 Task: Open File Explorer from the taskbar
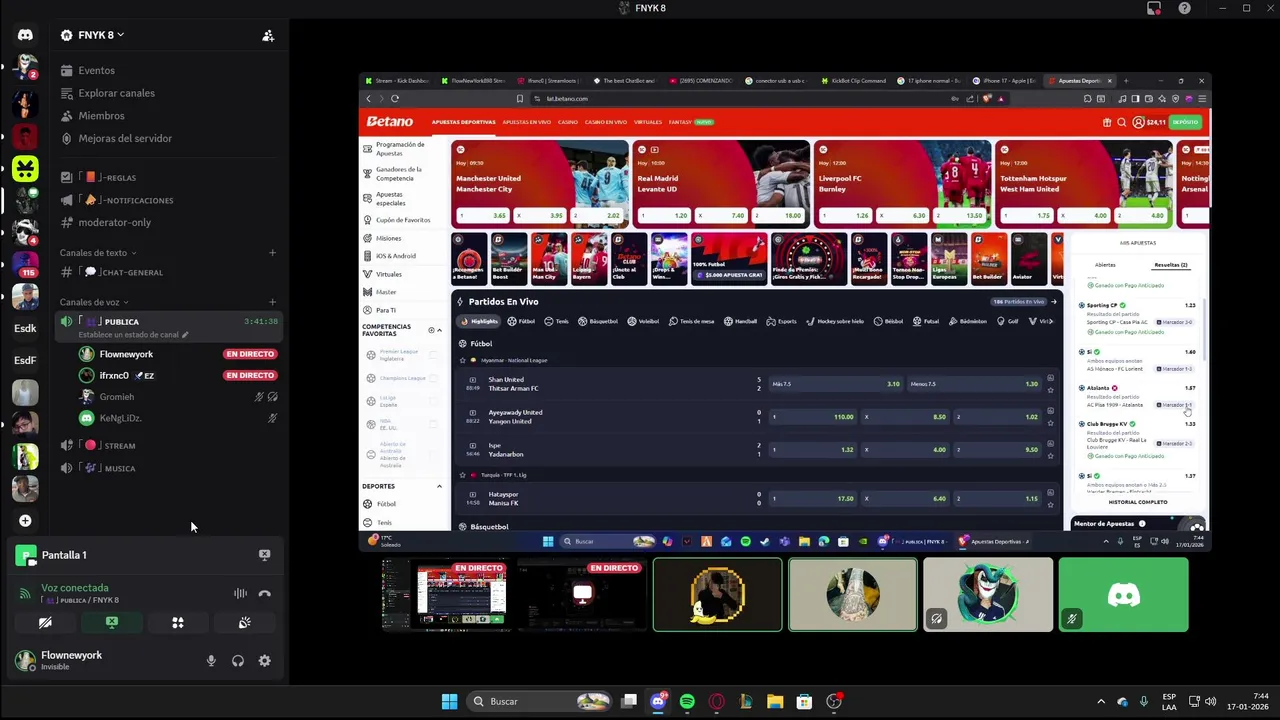pos(775,701)
